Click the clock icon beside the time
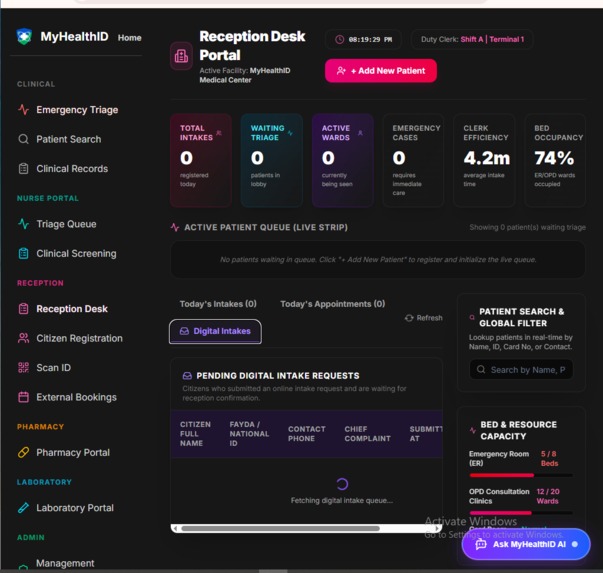The width and height of the screenshot is (603, 573). (340, 39)
